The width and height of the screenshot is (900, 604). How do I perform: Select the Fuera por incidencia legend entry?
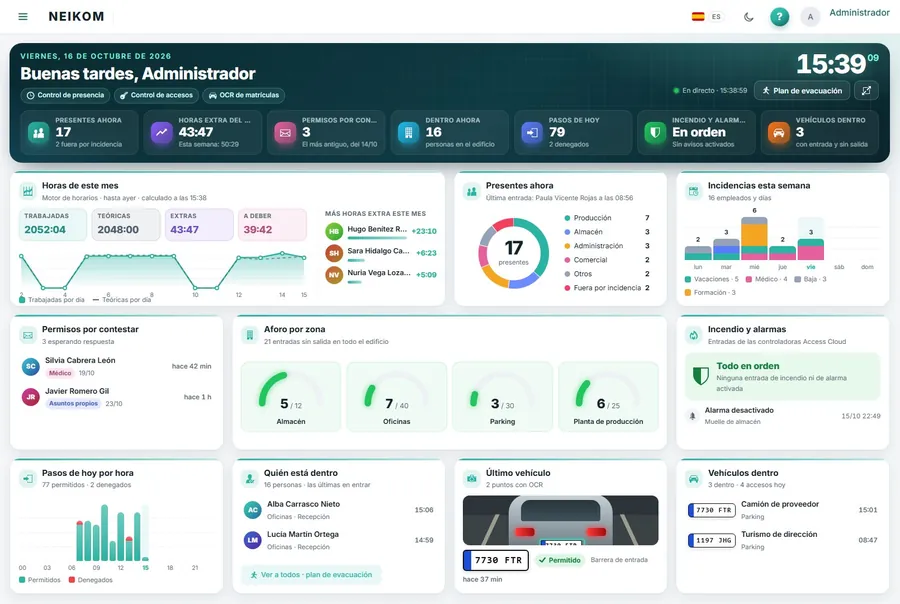click(607, 288)
